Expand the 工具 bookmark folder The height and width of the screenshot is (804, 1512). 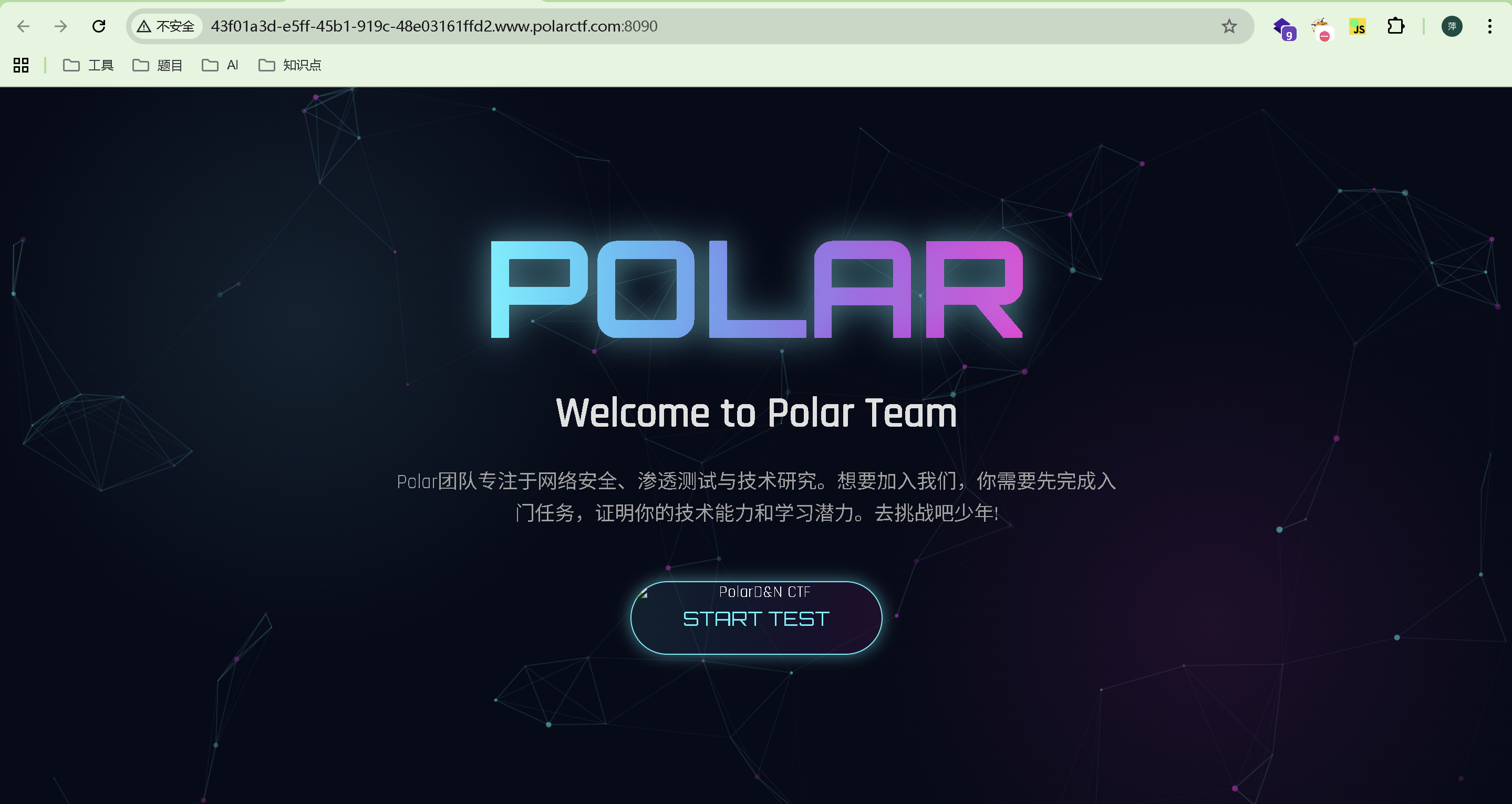[x=89, y=65]
